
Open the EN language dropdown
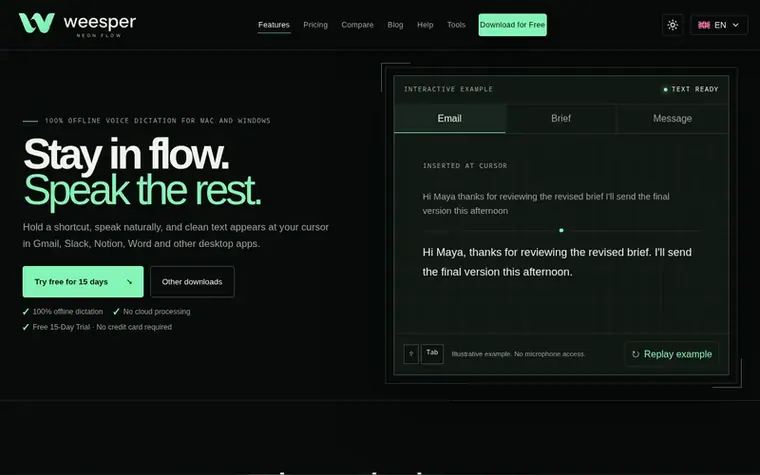[x=719, y=25]
